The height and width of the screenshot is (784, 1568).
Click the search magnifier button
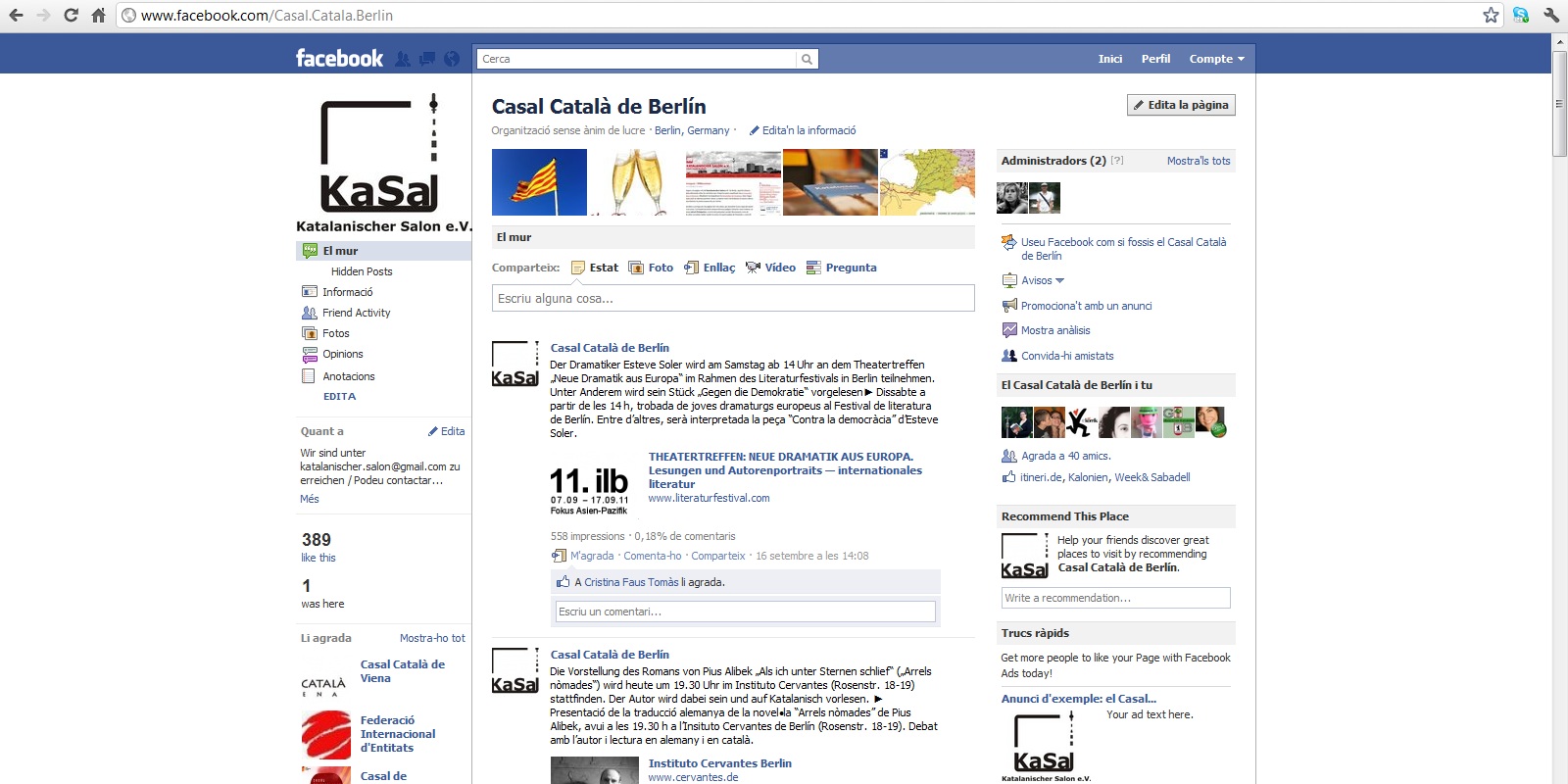click(807, 59)
